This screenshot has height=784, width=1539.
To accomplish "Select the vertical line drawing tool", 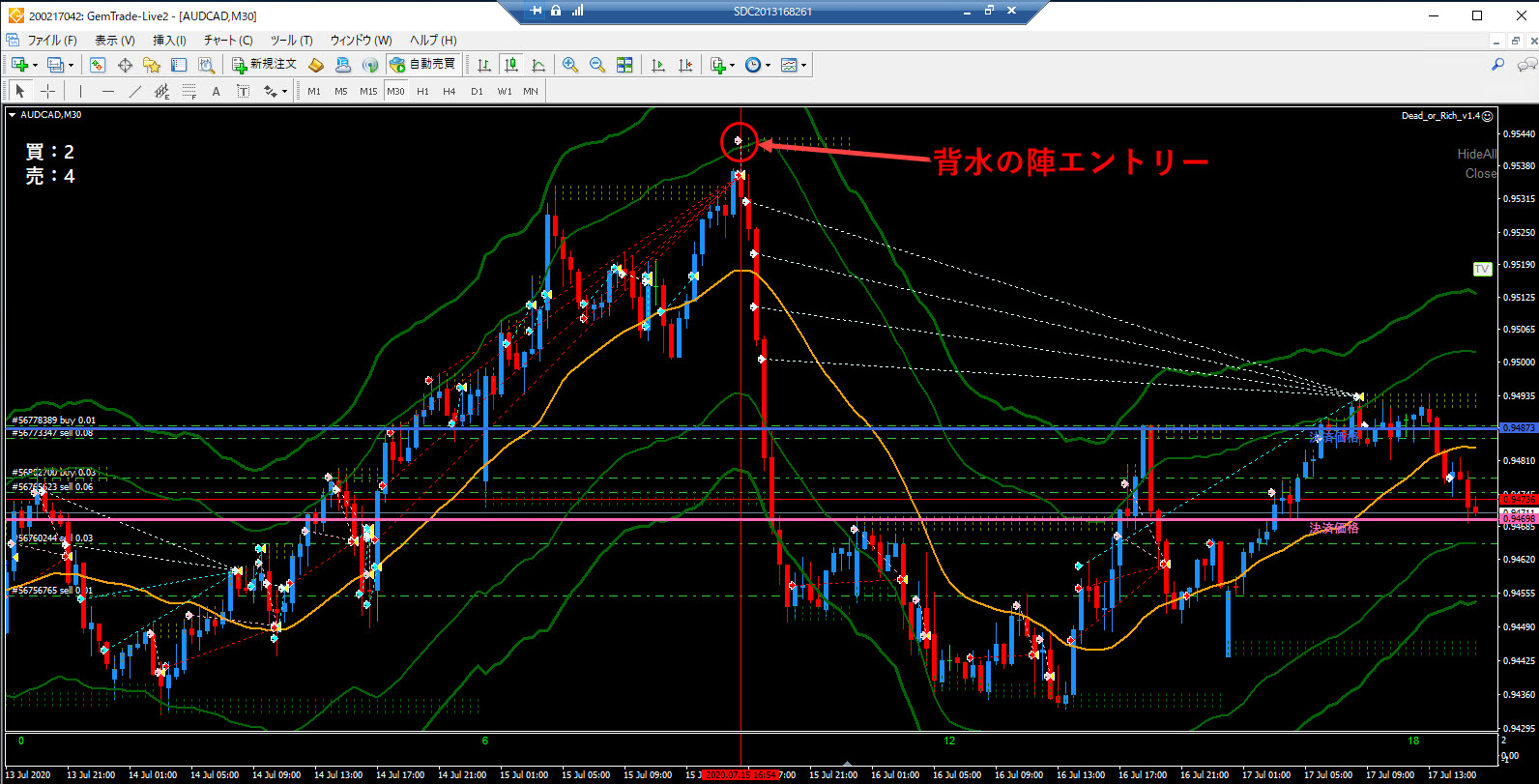I will coord(80,91).
